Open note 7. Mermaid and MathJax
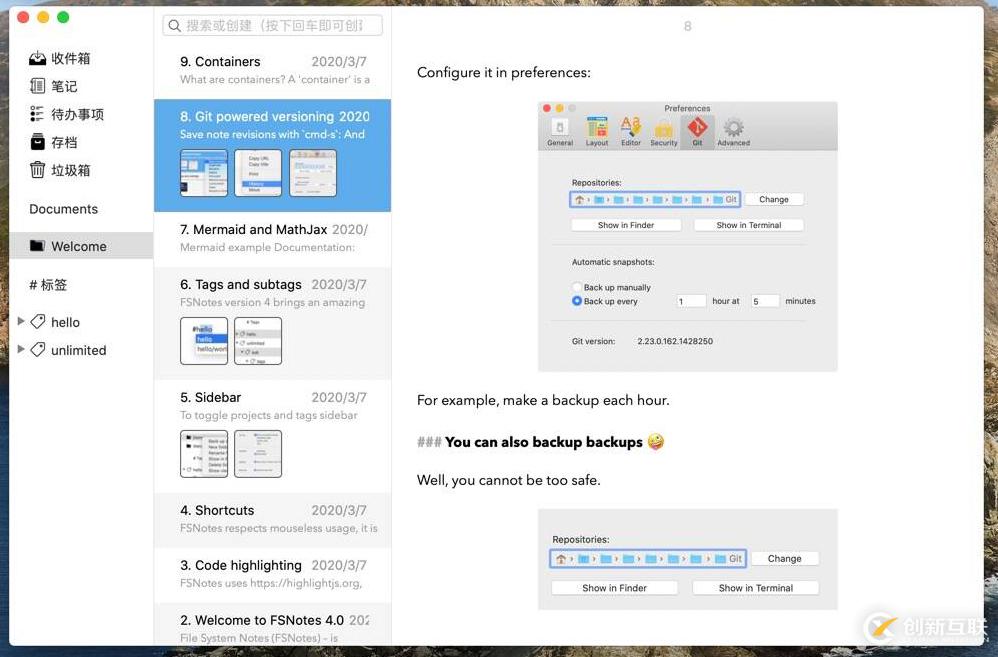This screenshot has width=998, height=657. [272, 239]
